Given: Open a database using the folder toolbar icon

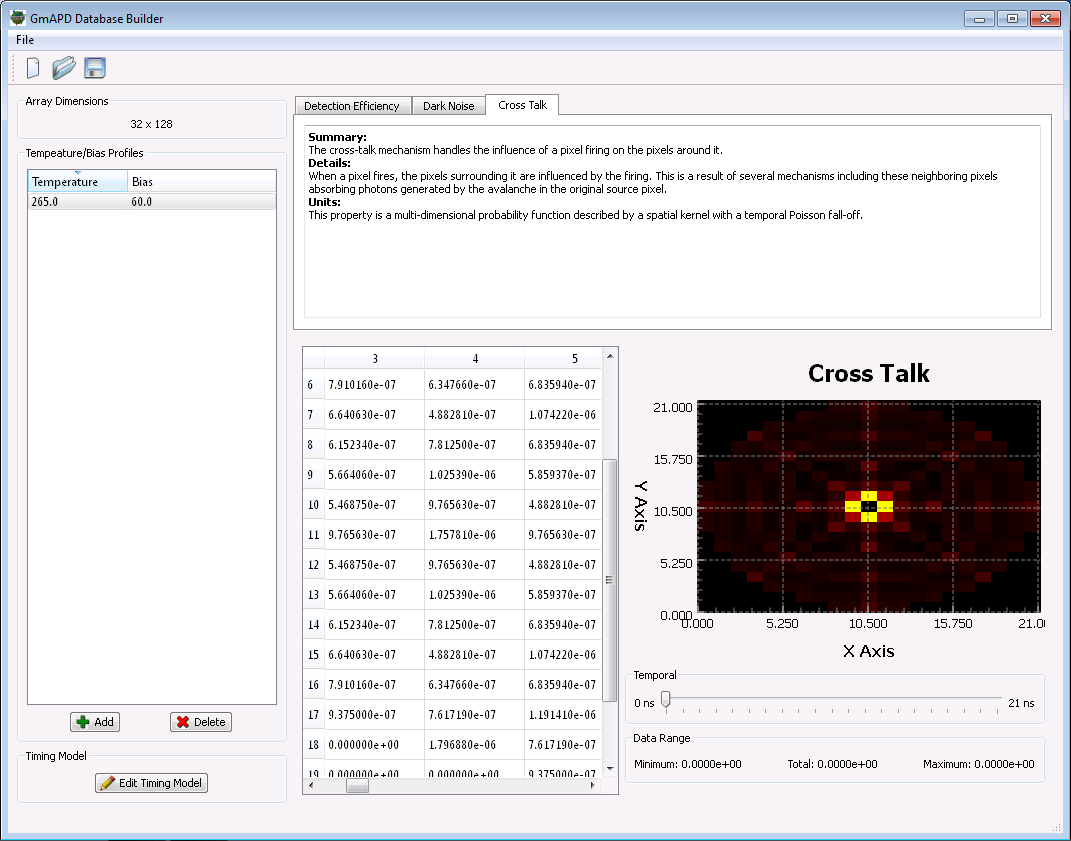Looking at the screenshot, I should tap(62, 67).
